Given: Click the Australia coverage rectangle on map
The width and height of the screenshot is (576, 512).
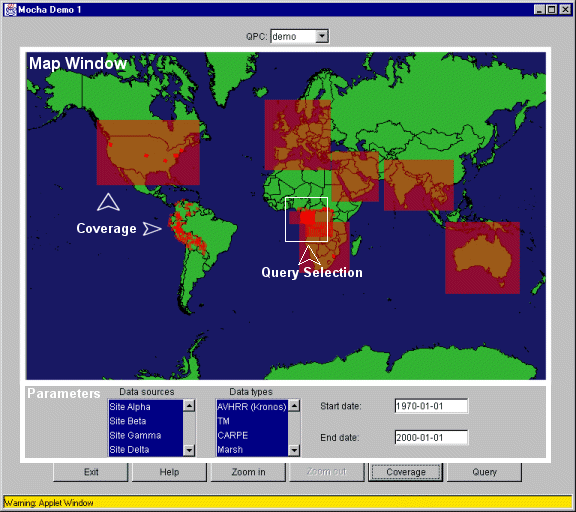Looking at the screenshot, I should (482, 258).
